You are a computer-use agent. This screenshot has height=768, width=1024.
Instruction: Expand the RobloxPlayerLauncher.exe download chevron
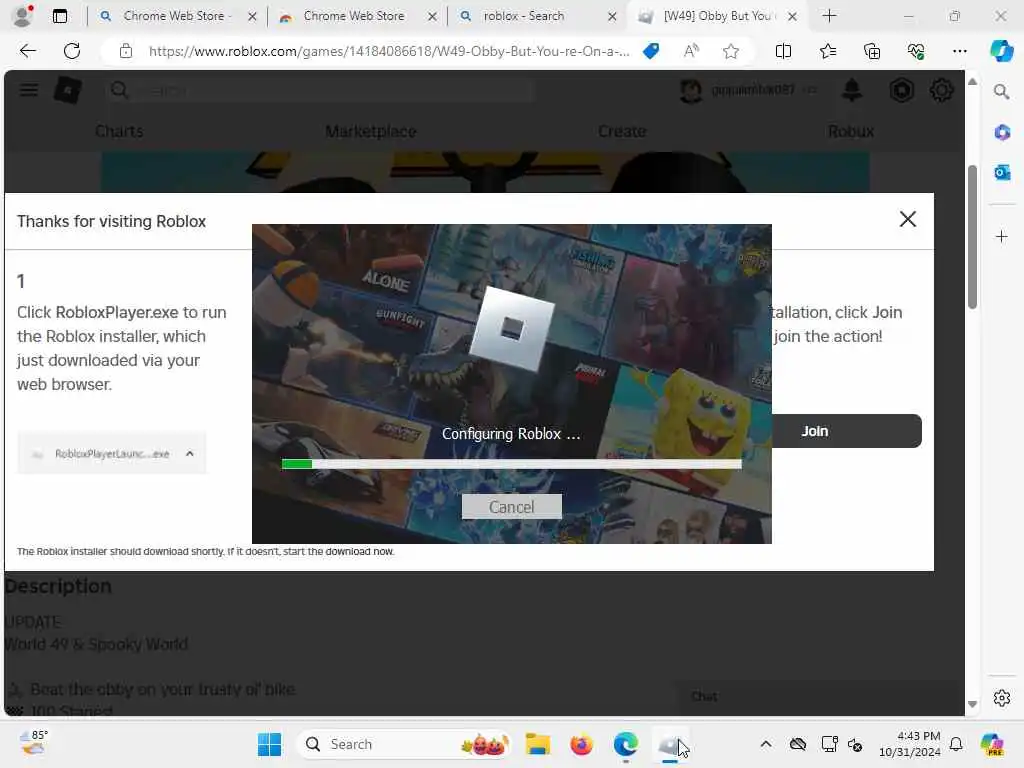[x=189, y=453]
